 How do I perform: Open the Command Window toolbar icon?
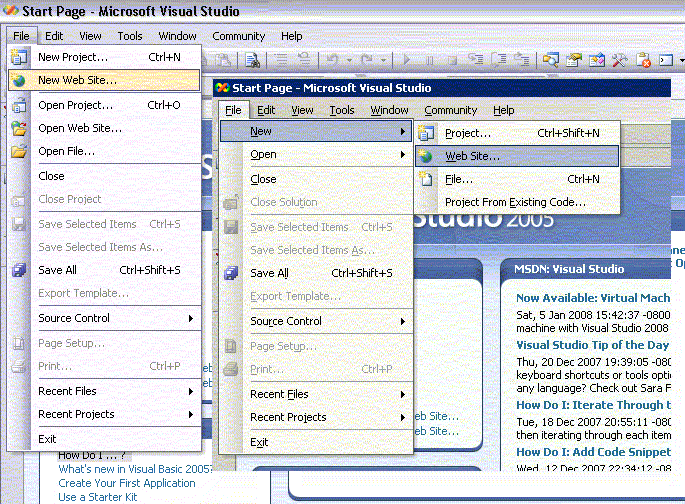click(666, 59)
